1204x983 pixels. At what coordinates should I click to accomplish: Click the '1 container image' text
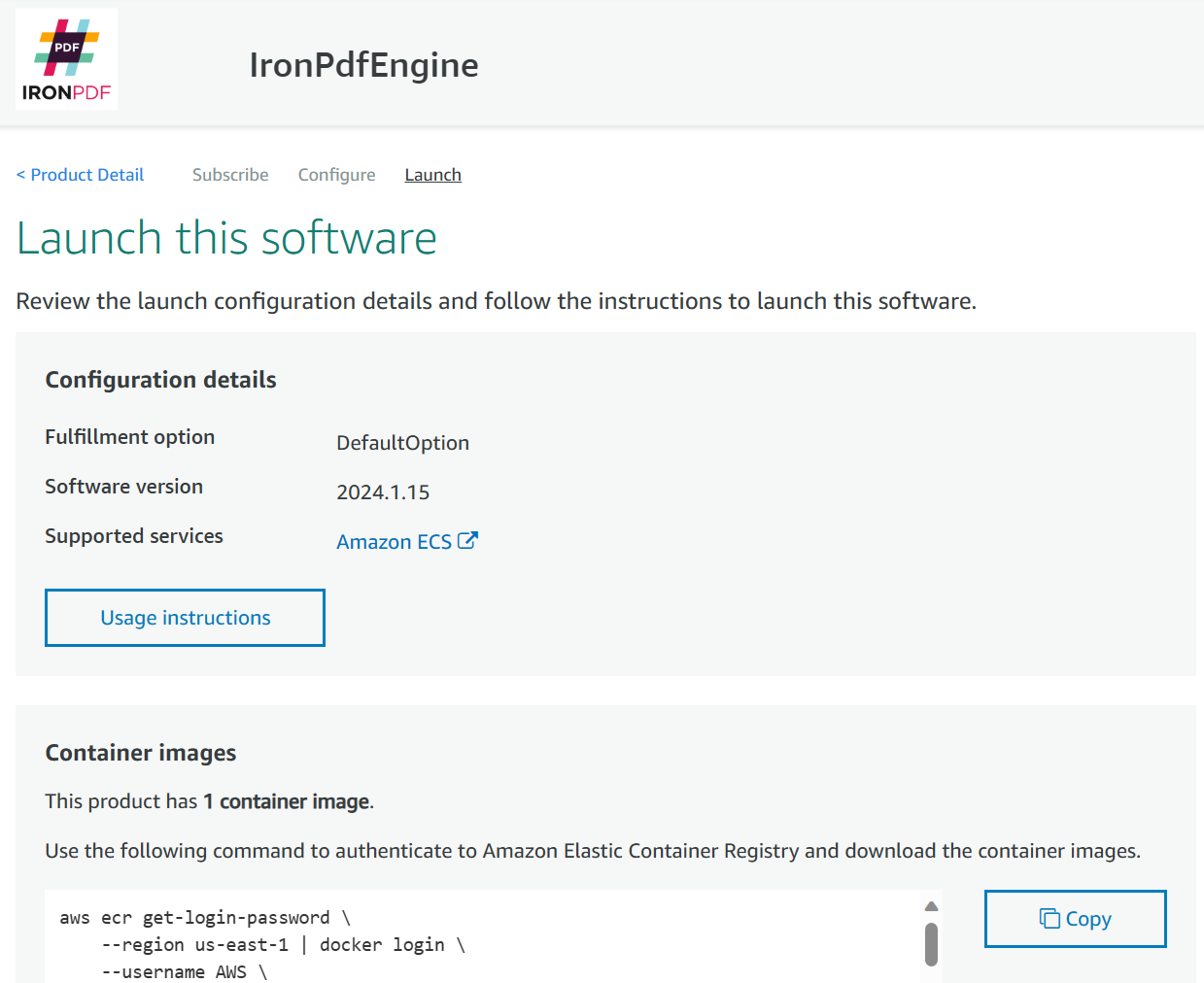(x=287, y=801)
